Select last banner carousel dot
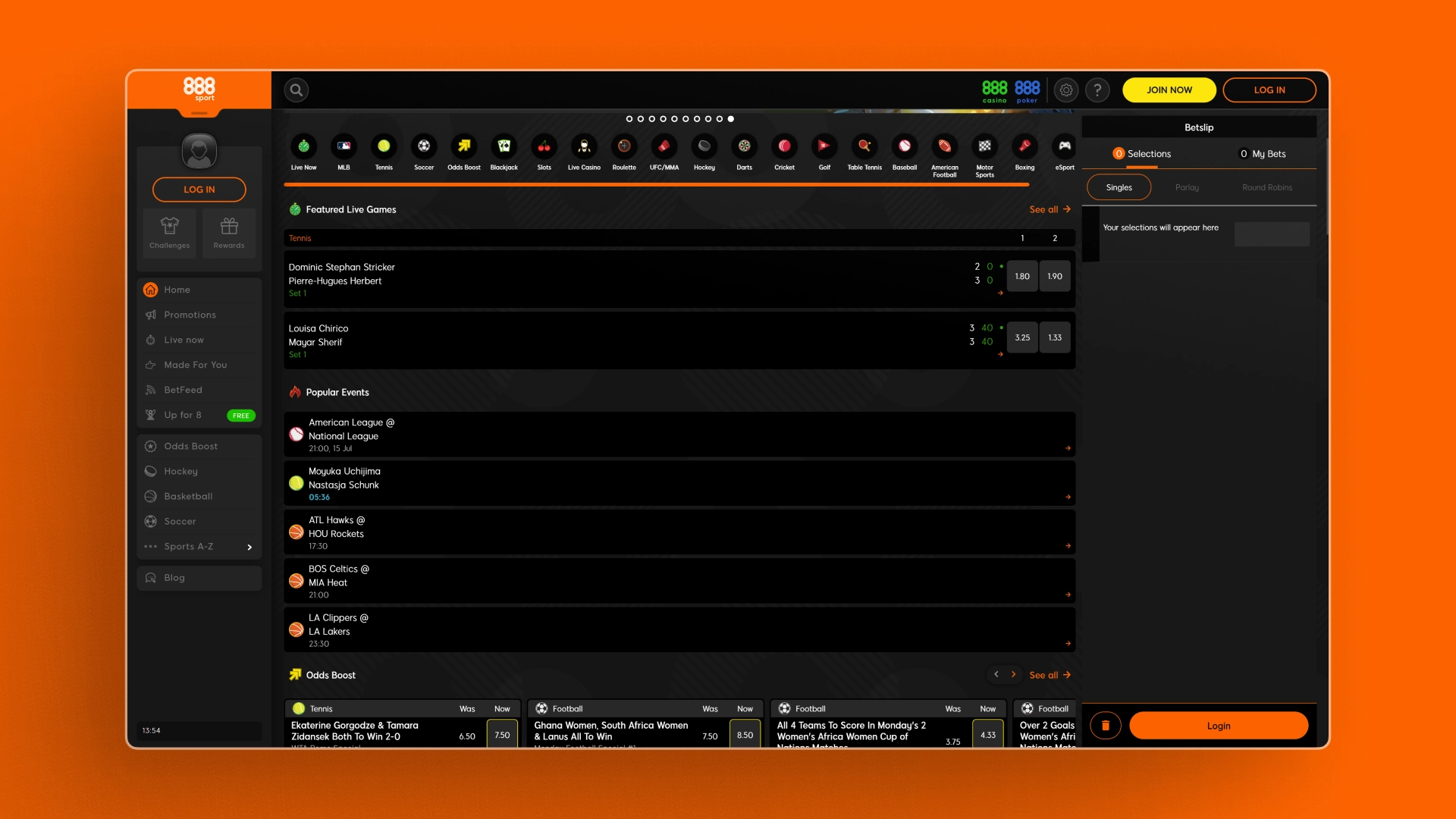1456x819 pixels. point(730,119)
